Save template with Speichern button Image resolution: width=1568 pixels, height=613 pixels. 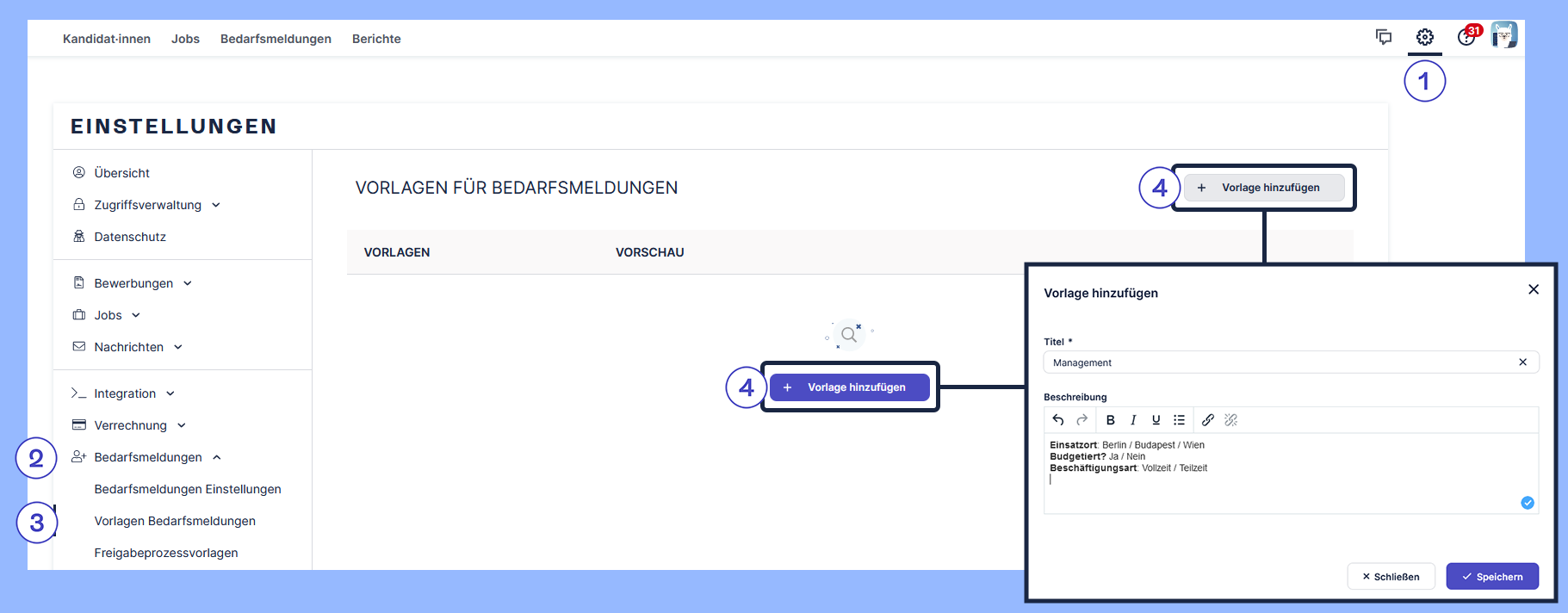click(1492, 577)
